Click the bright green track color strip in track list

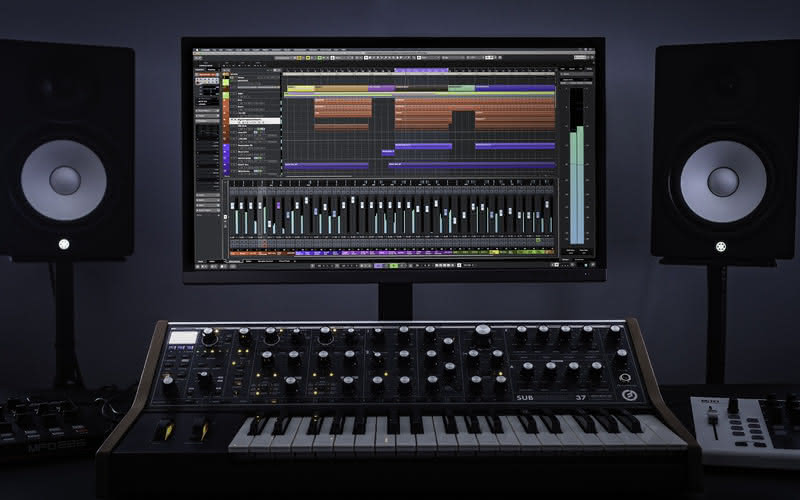226,82
